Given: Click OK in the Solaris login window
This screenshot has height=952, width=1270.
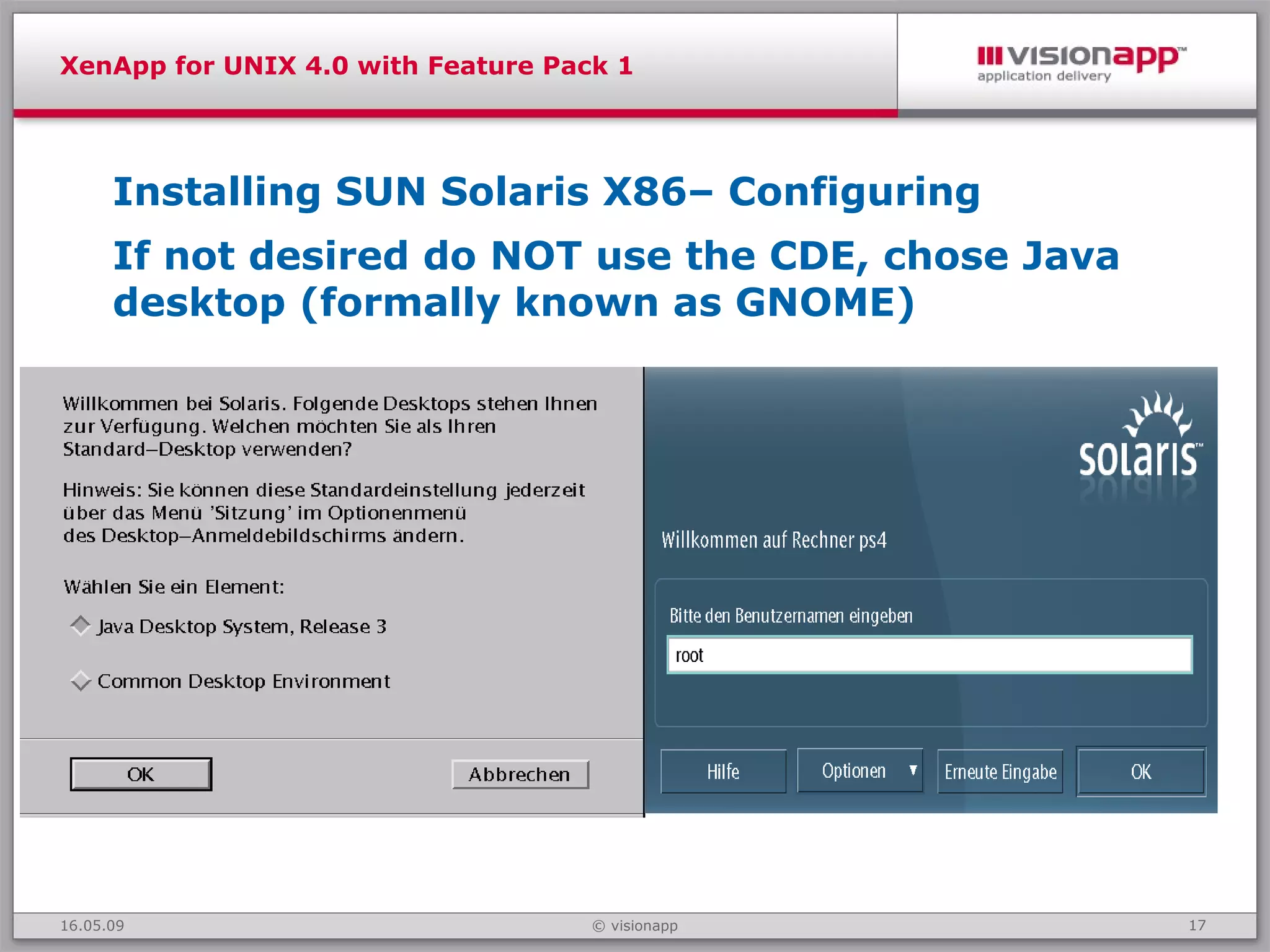Looking at the screenshot, I should [1141, 772].
